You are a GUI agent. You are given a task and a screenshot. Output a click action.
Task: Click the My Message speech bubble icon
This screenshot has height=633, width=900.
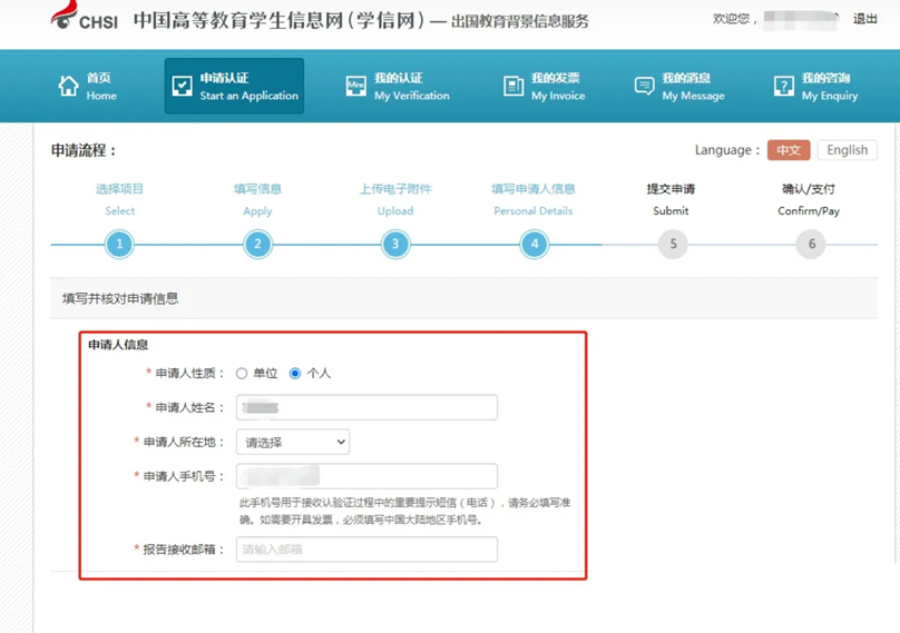tap(644, 86)
